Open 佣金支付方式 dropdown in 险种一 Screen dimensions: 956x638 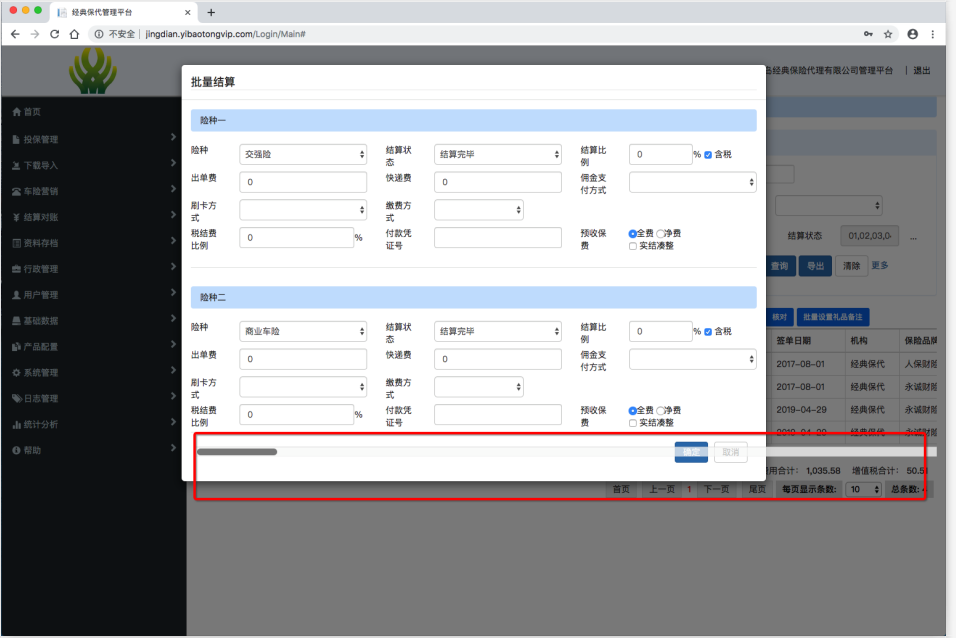693,182
